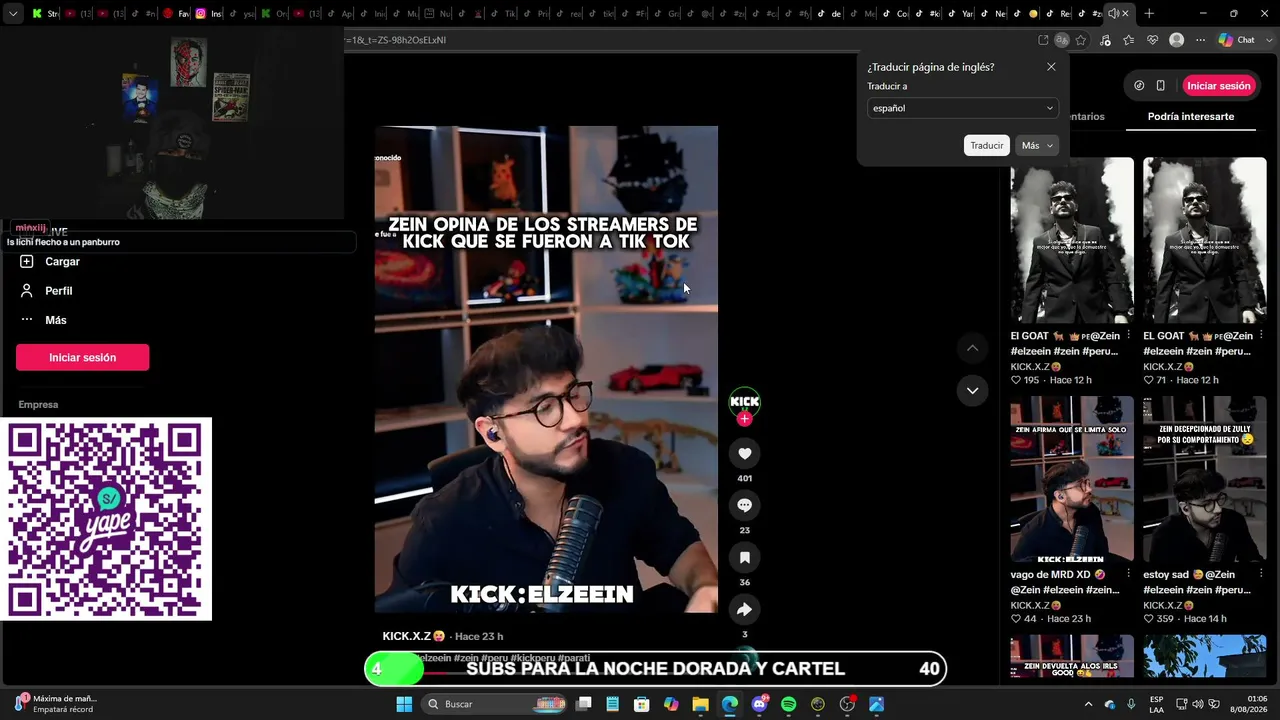Show hidden system tray icons
Screen dimensions: 1280x720
point(1089,704)
